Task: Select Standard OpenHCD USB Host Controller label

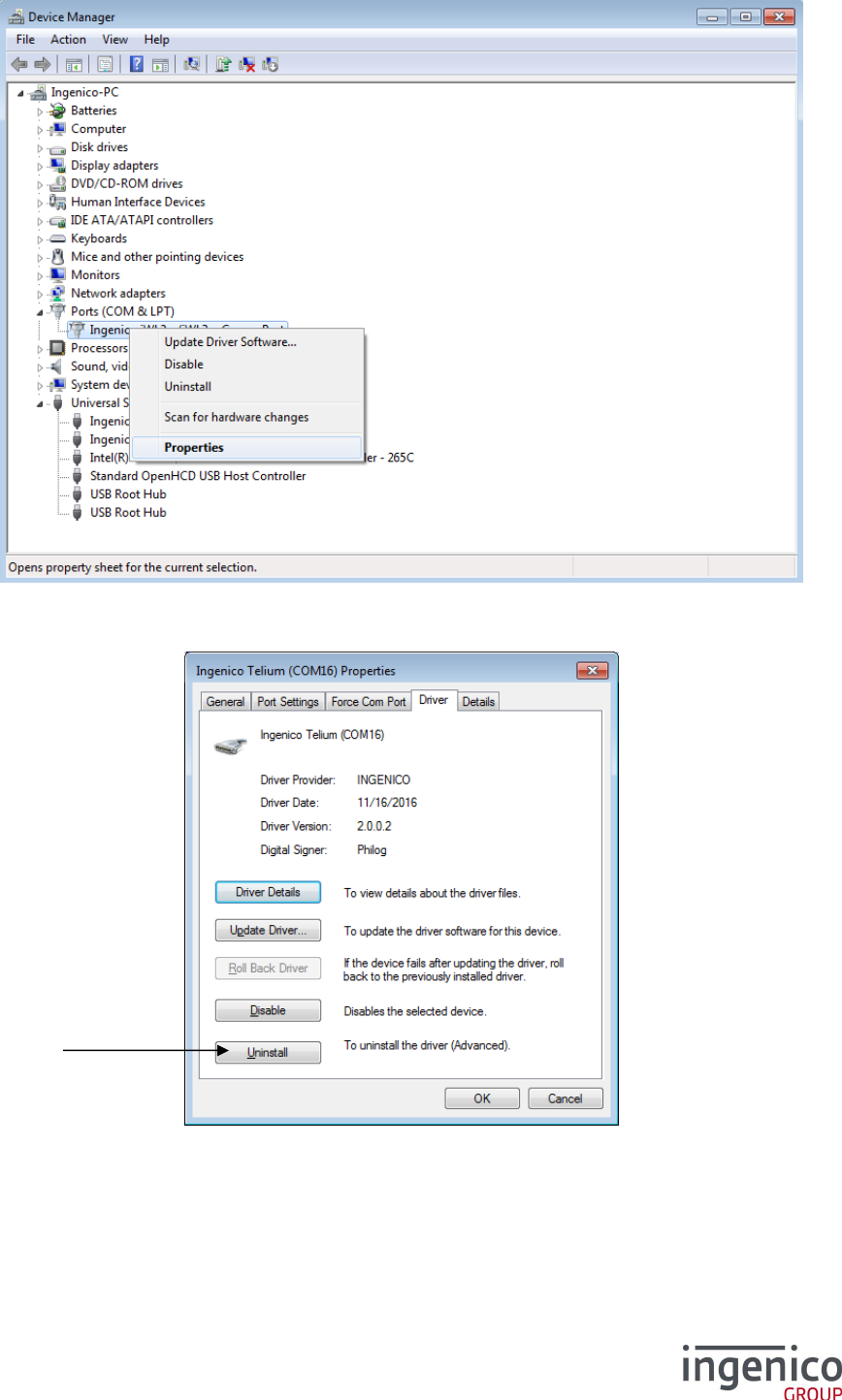Action: point(198,476)
